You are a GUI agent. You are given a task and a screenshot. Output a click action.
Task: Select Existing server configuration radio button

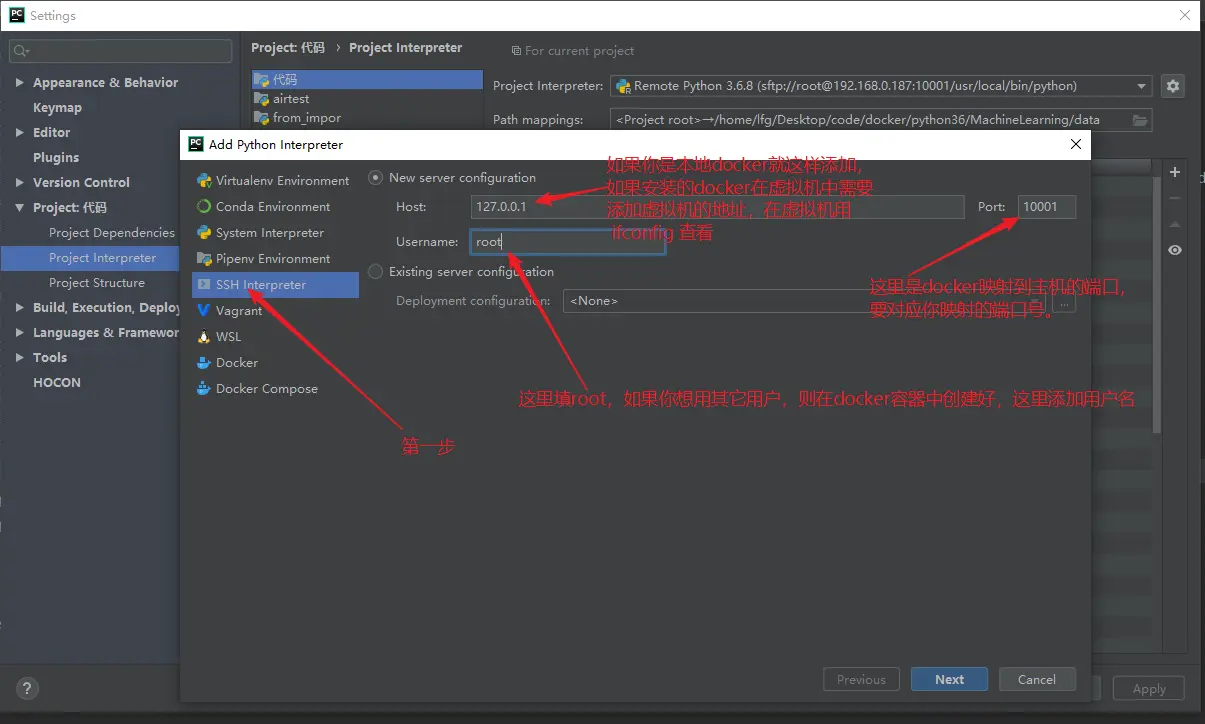point(376,271)
